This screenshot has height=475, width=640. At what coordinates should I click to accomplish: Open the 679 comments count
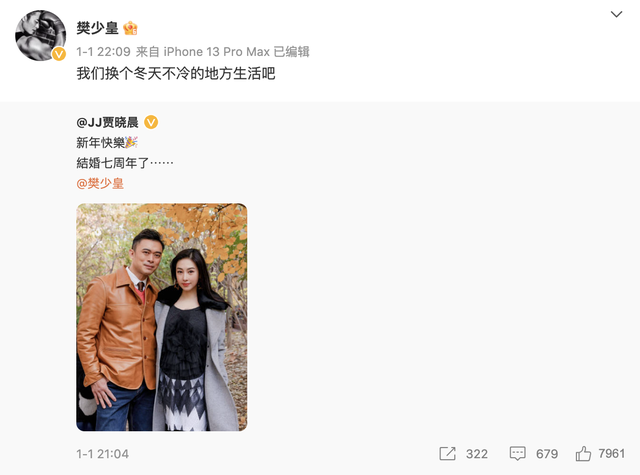(x=547, y=454)
